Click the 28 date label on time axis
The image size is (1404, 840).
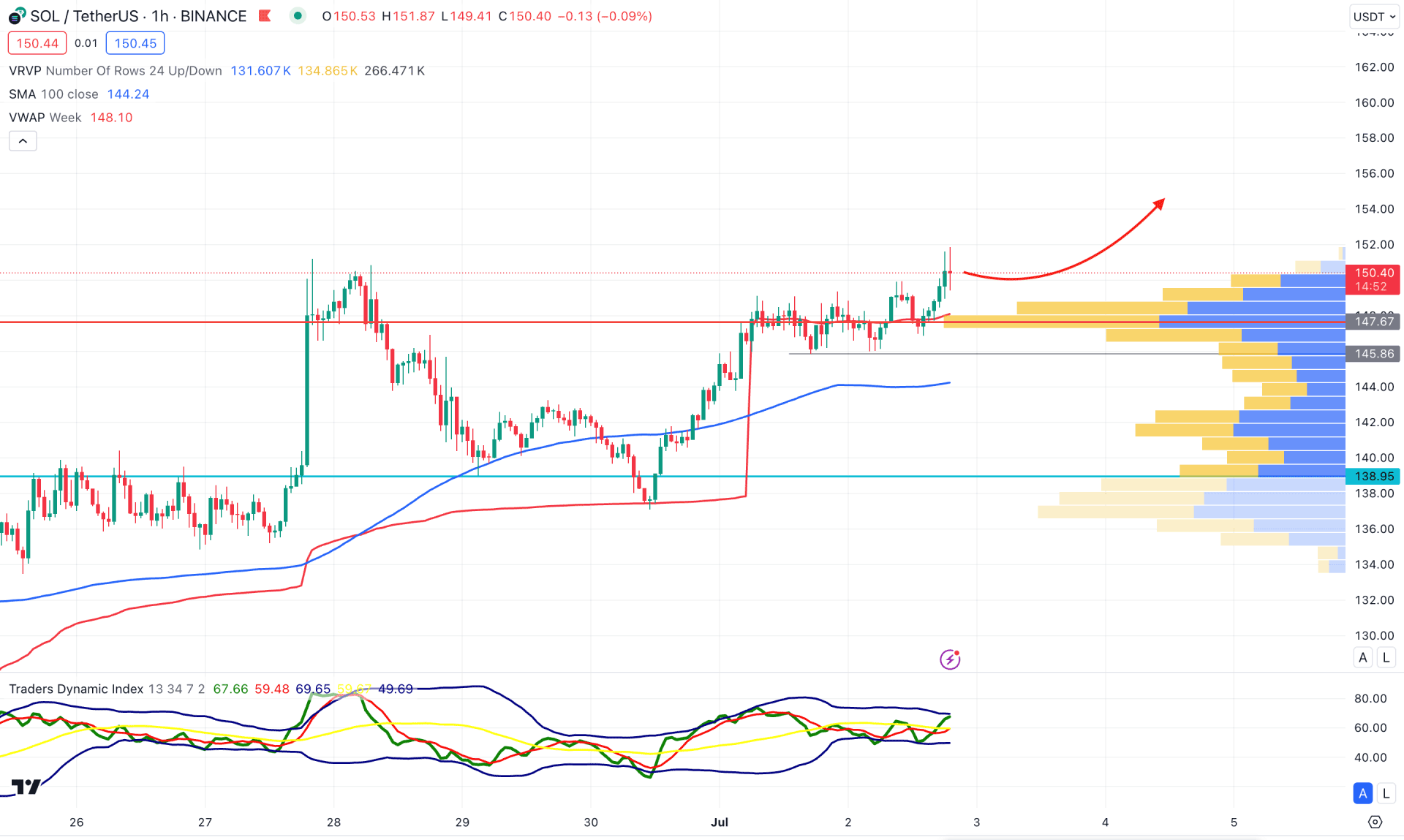[333, 822]
